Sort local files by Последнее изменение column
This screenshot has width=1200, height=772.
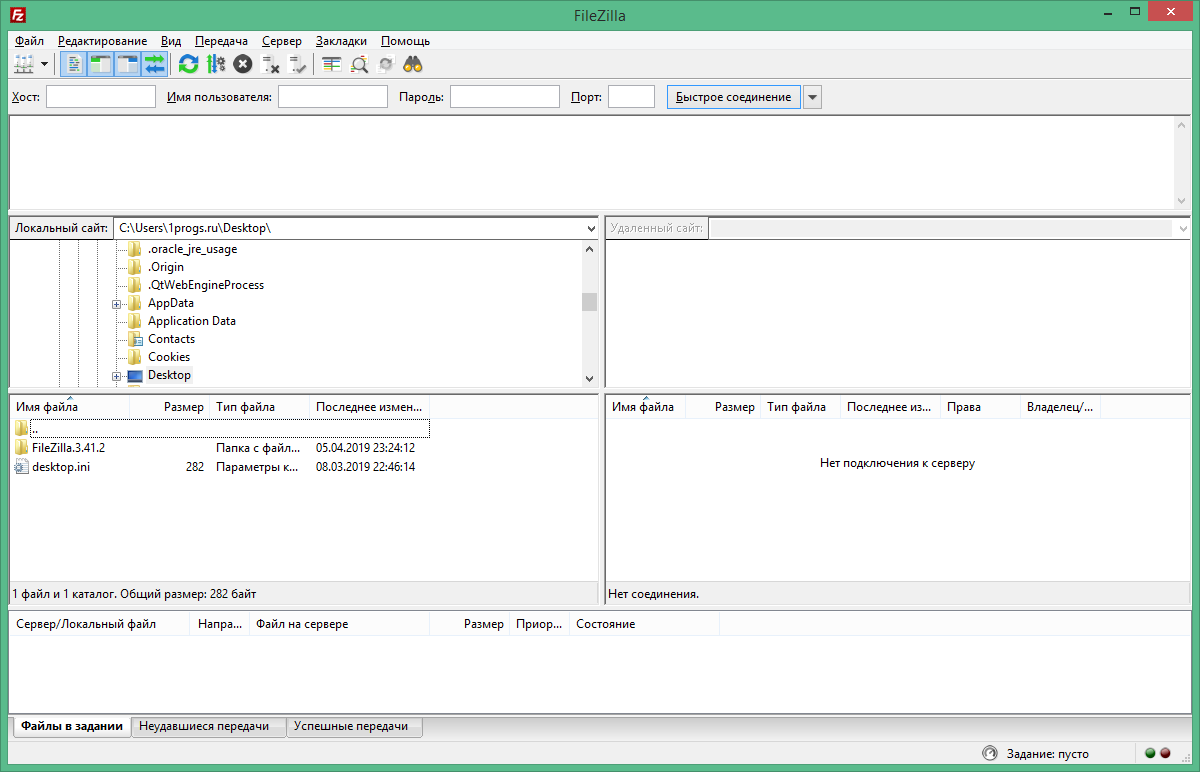370,407
